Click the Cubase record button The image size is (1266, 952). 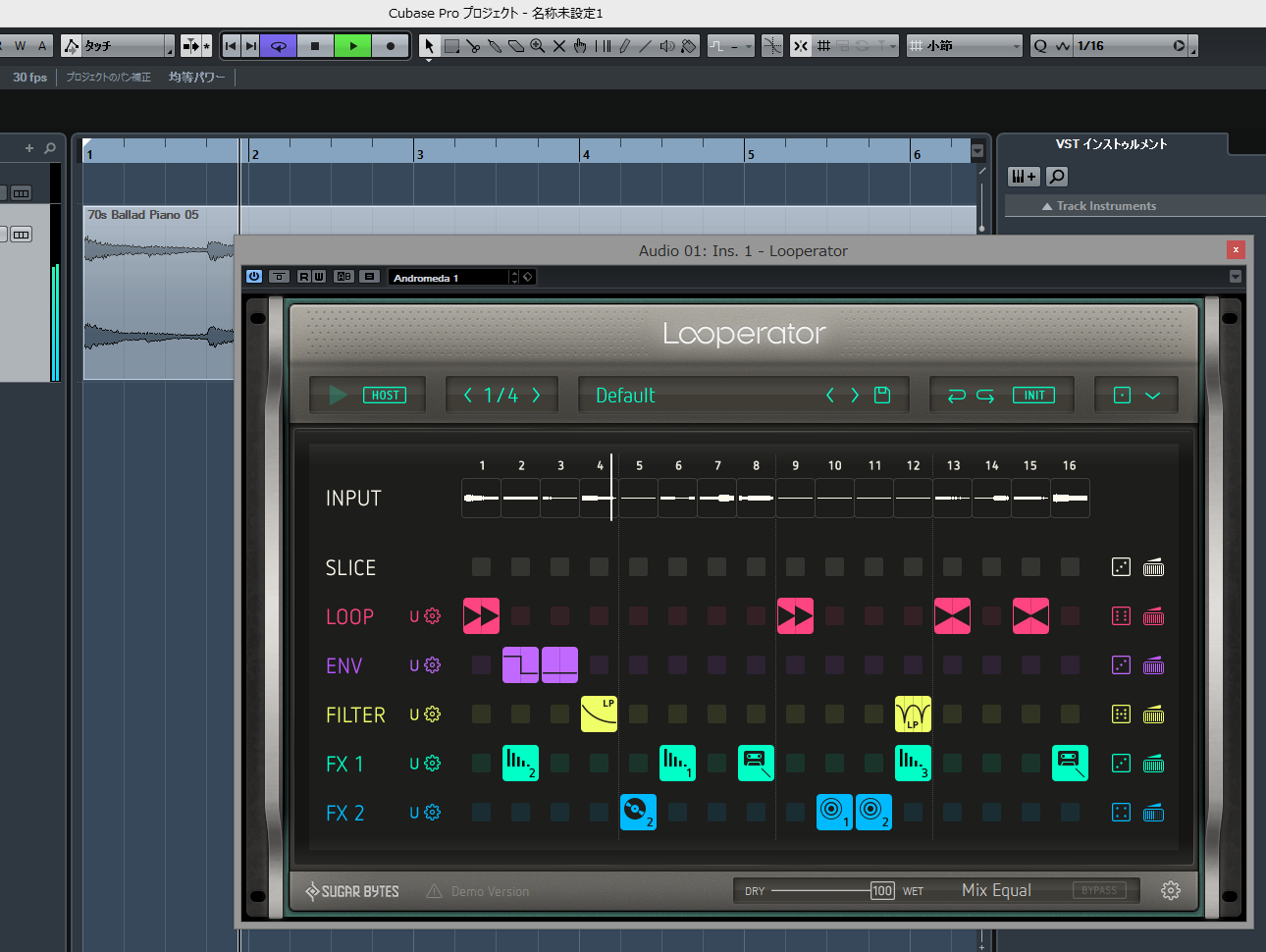[391, 45]
